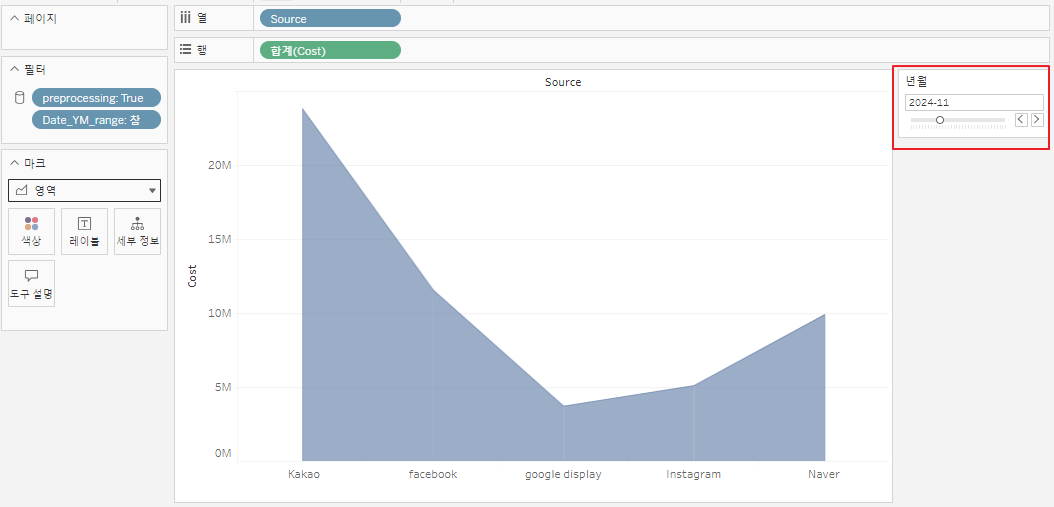
Task: Open the mark type dropdown showing 영역
Action: pyautogui.click(x=85, y=191)
